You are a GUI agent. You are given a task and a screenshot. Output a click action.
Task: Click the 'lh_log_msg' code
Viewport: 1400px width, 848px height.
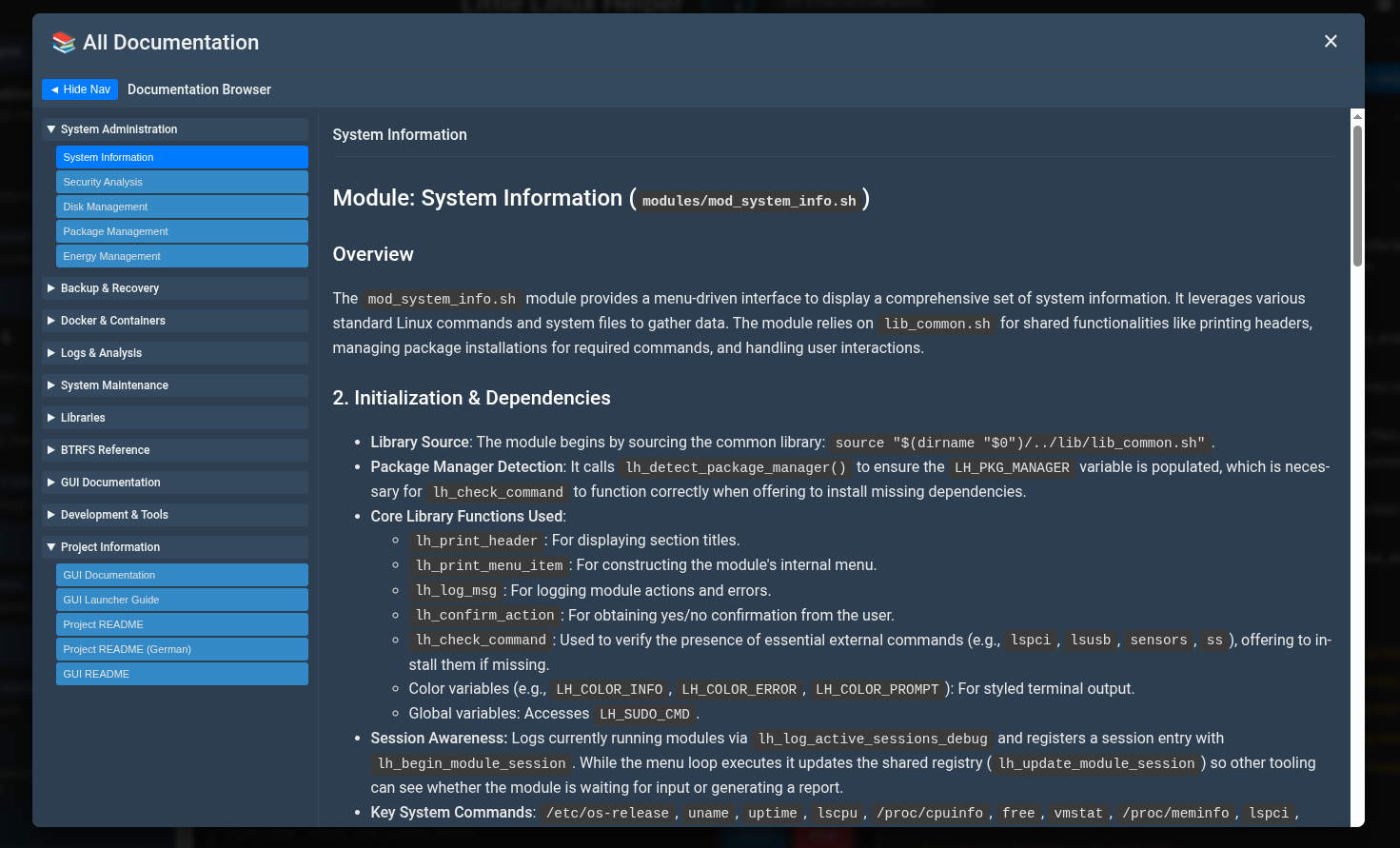pyautogui.click(x=456, y=590)
